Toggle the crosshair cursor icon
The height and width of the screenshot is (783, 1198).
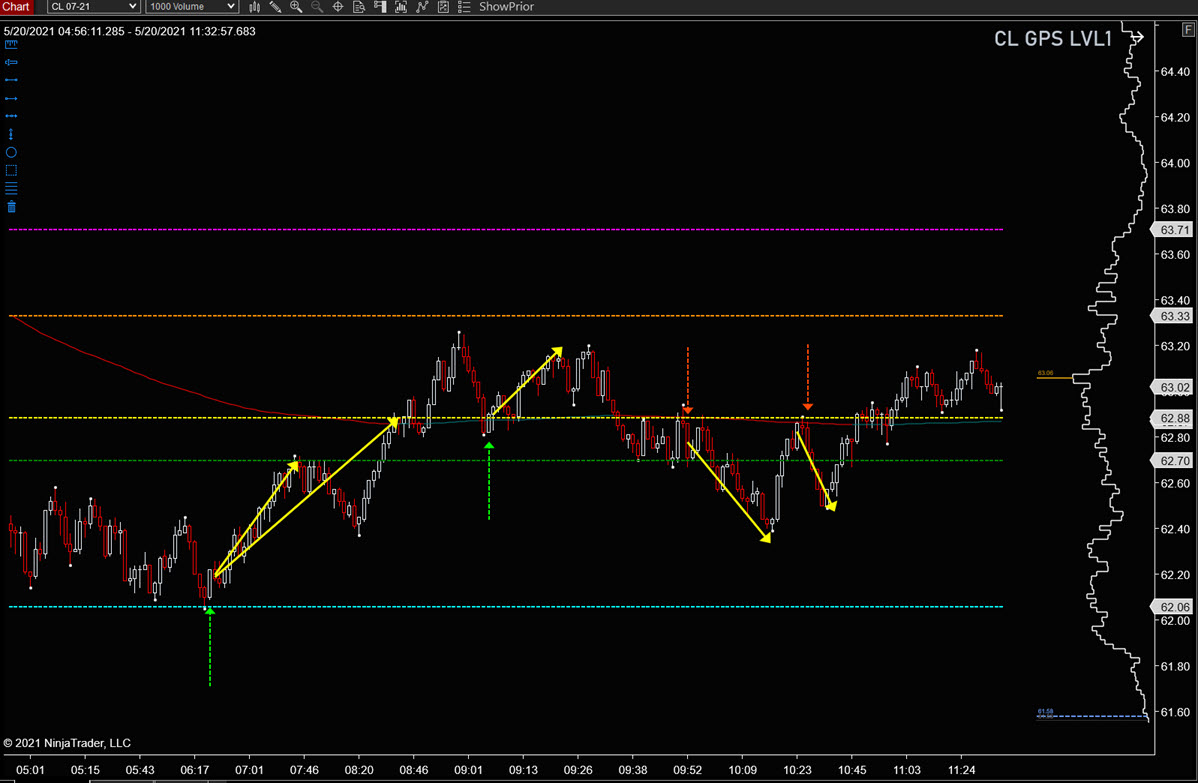coord(338,7)
